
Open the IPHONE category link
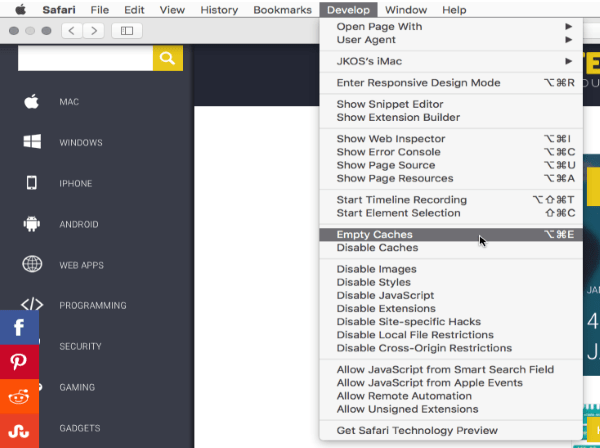(76, 184)
